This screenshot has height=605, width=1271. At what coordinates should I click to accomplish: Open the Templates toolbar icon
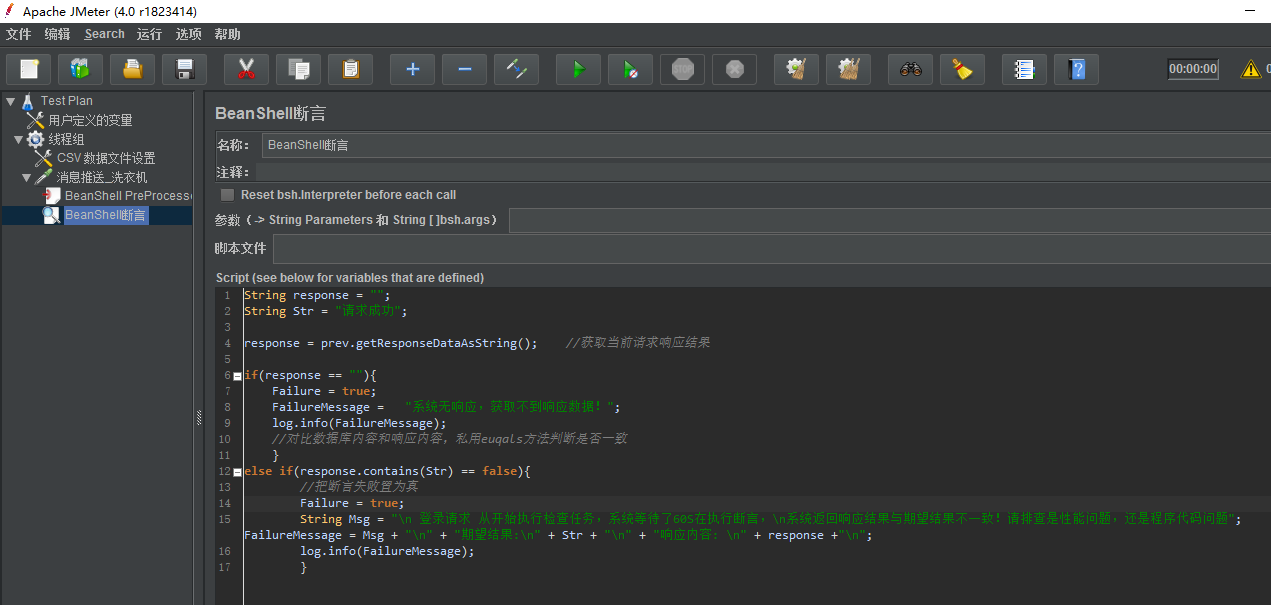coord(80,69)
